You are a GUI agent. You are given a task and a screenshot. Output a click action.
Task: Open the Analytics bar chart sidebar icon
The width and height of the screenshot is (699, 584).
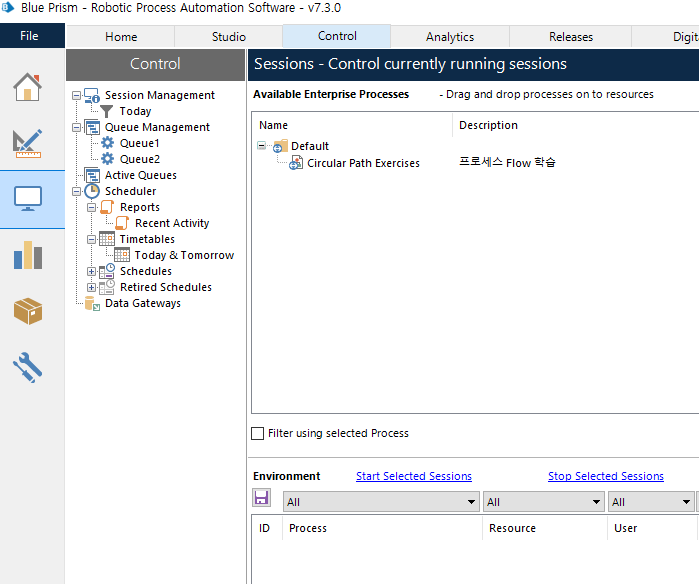[x=28, y=255]
